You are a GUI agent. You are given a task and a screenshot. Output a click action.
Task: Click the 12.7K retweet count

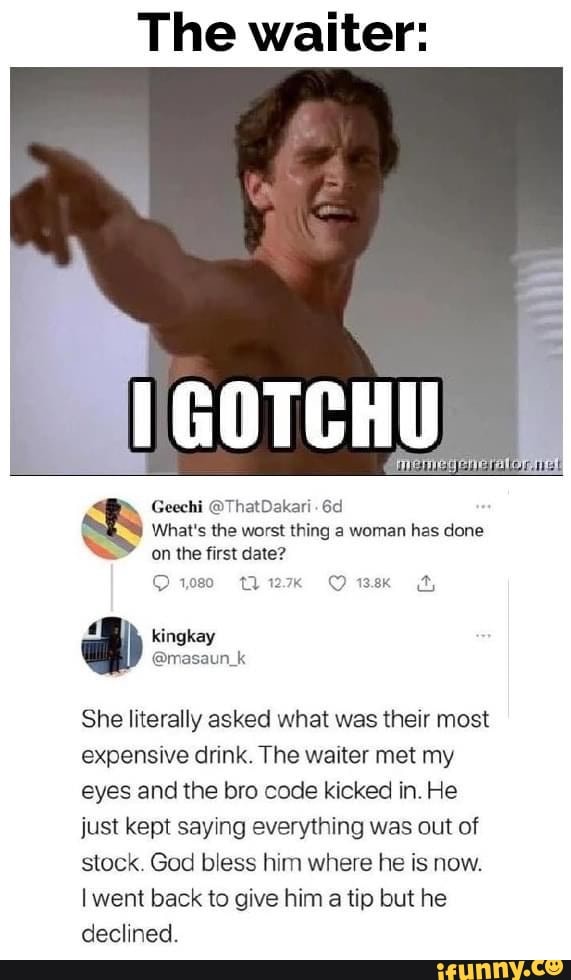pos(284,584)
